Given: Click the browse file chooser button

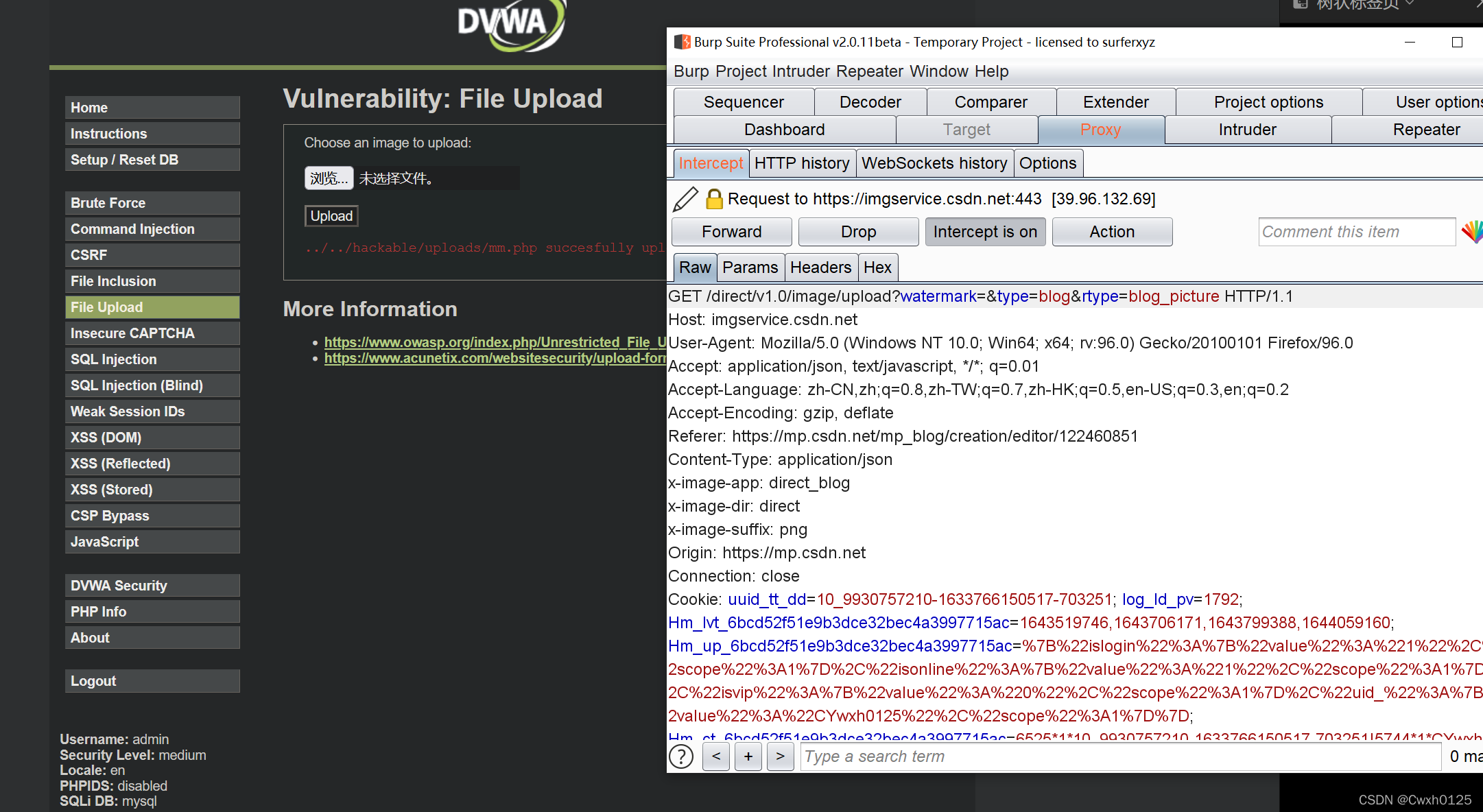Looking at the screenshot, I should [x=329, y=178].
